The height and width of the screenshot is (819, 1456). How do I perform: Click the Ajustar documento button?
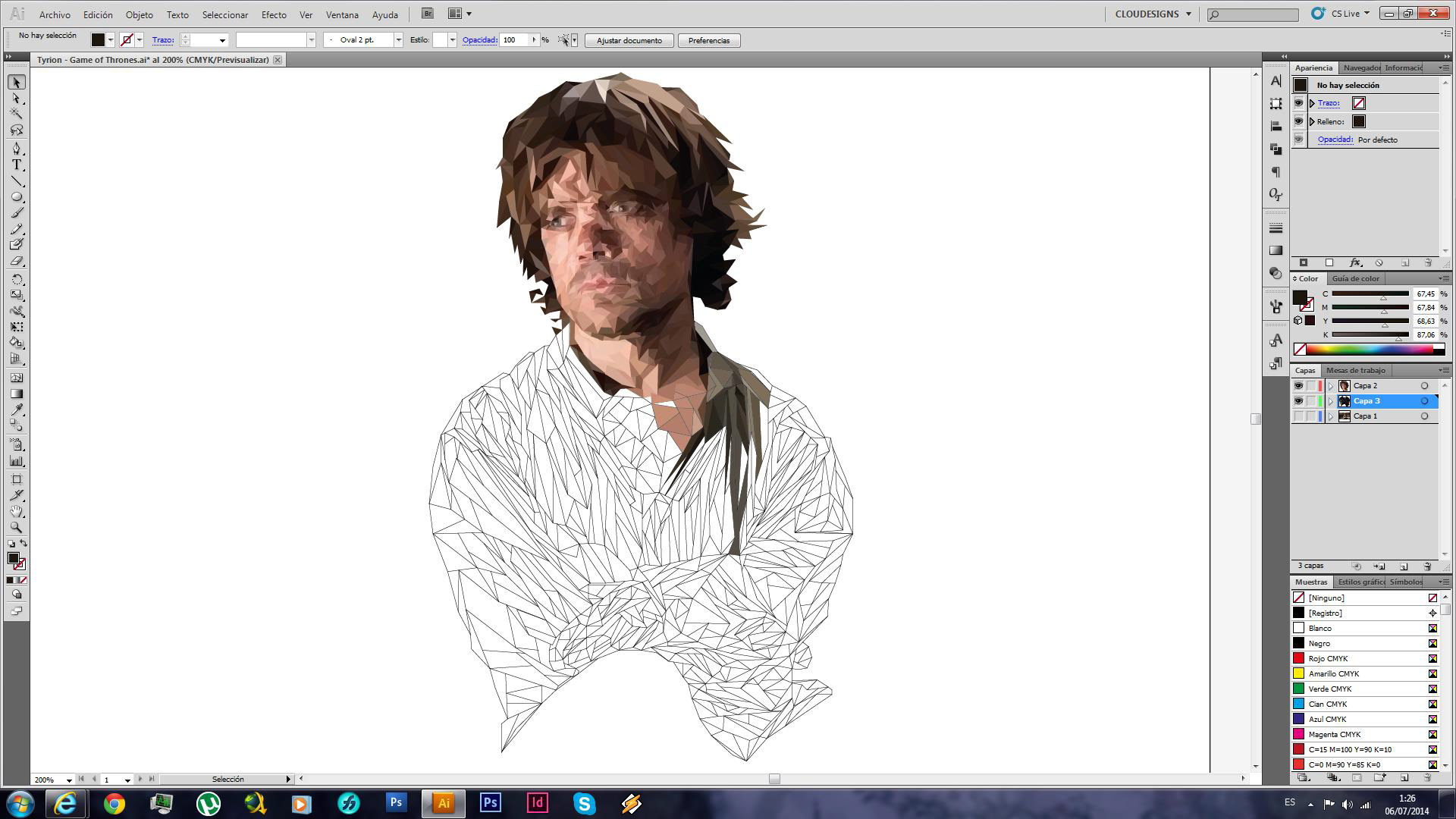(x=629, y=40)
